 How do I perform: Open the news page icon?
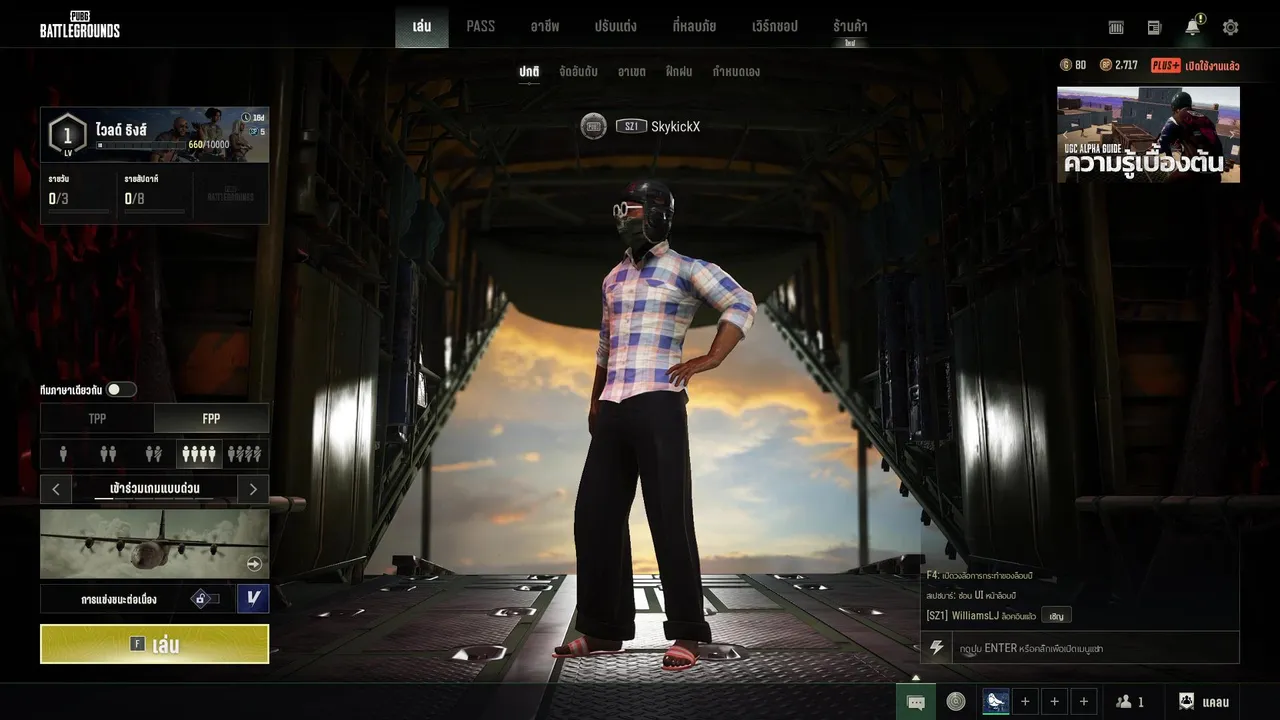coord(1154,27)
